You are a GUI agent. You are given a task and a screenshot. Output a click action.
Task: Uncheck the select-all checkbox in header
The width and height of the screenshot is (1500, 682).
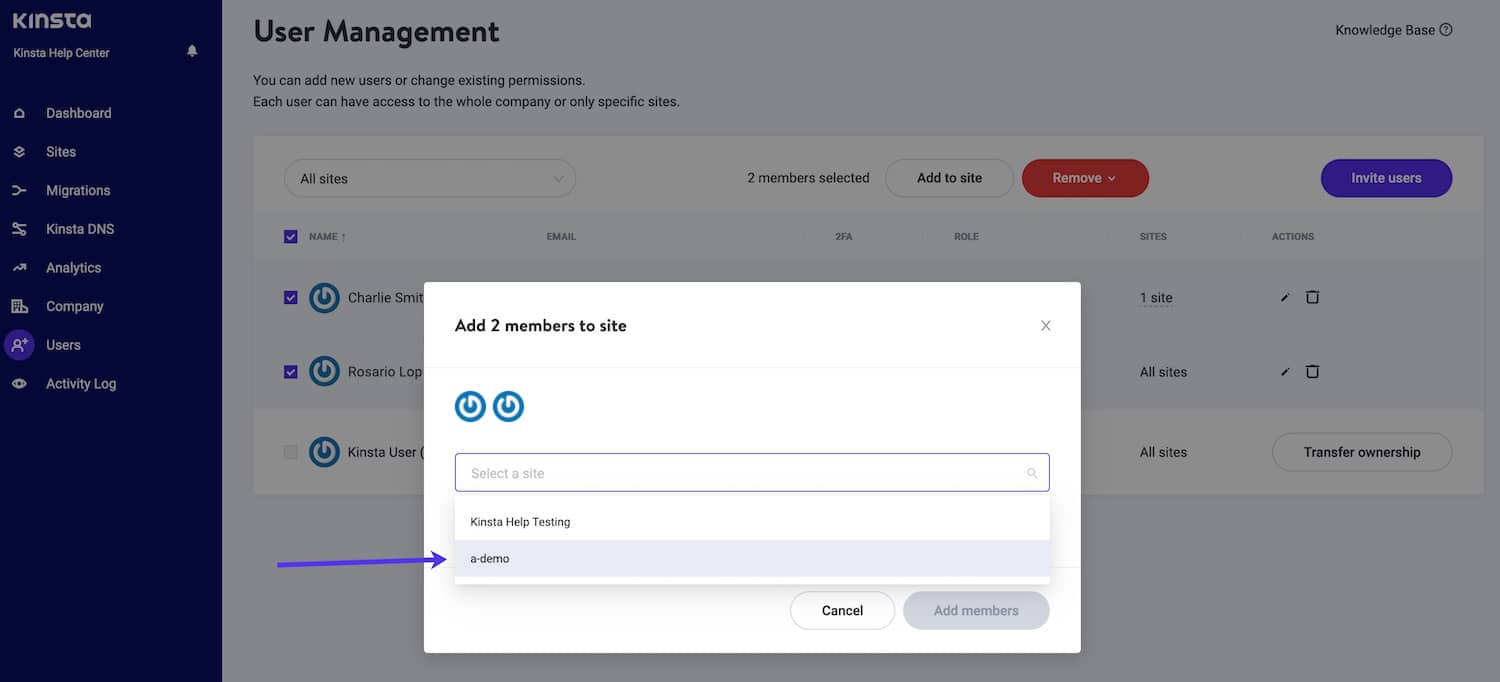[291, 237]
